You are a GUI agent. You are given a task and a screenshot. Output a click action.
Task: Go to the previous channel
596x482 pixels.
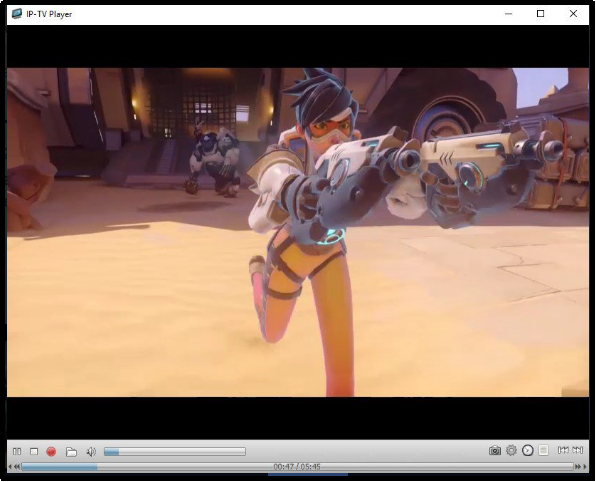tap(563, 450)
